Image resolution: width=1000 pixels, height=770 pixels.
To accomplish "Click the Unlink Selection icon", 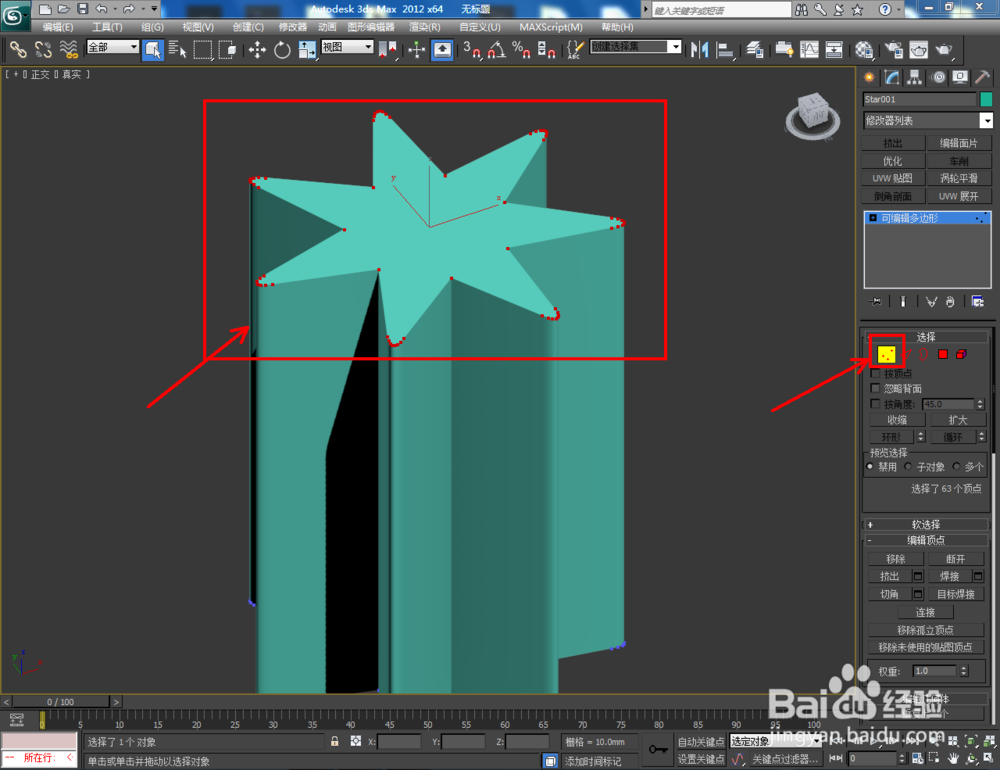I will [x=43, y=49].
